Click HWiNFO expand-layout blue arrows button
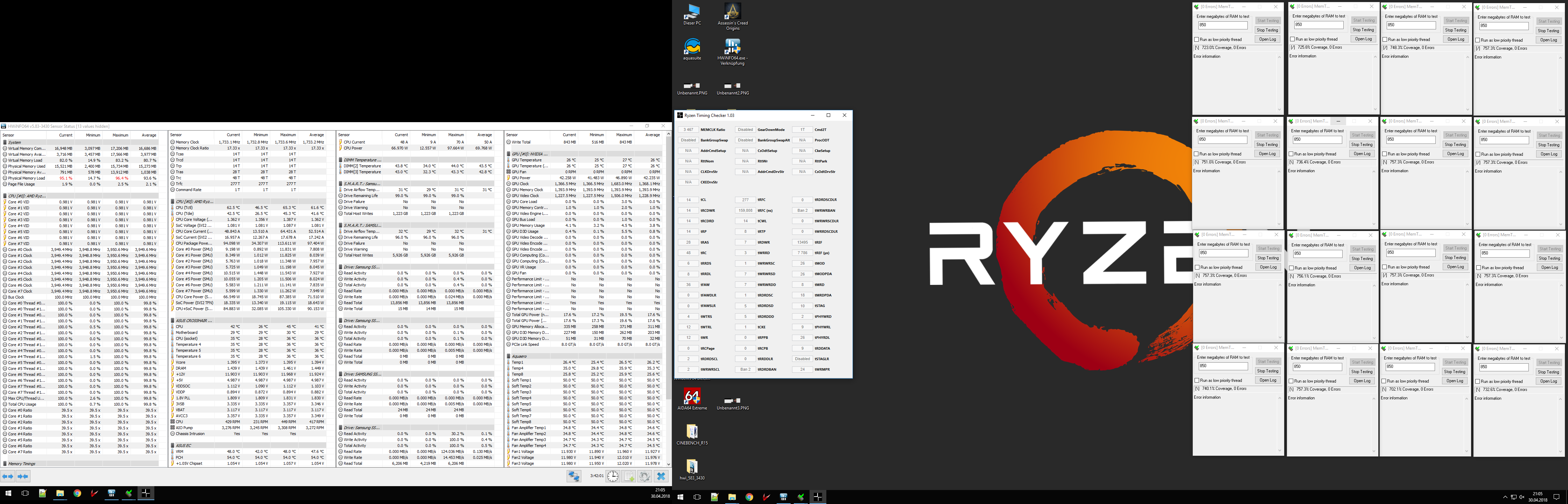Viewport: 1568px width, 504px height. point(8,477)
